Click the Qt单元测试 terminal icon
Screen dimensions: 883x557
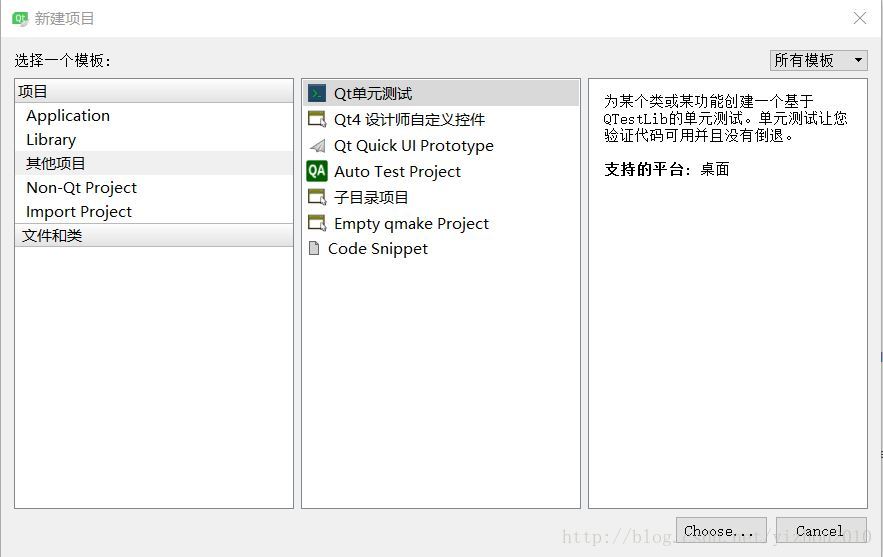coord(317,93)
